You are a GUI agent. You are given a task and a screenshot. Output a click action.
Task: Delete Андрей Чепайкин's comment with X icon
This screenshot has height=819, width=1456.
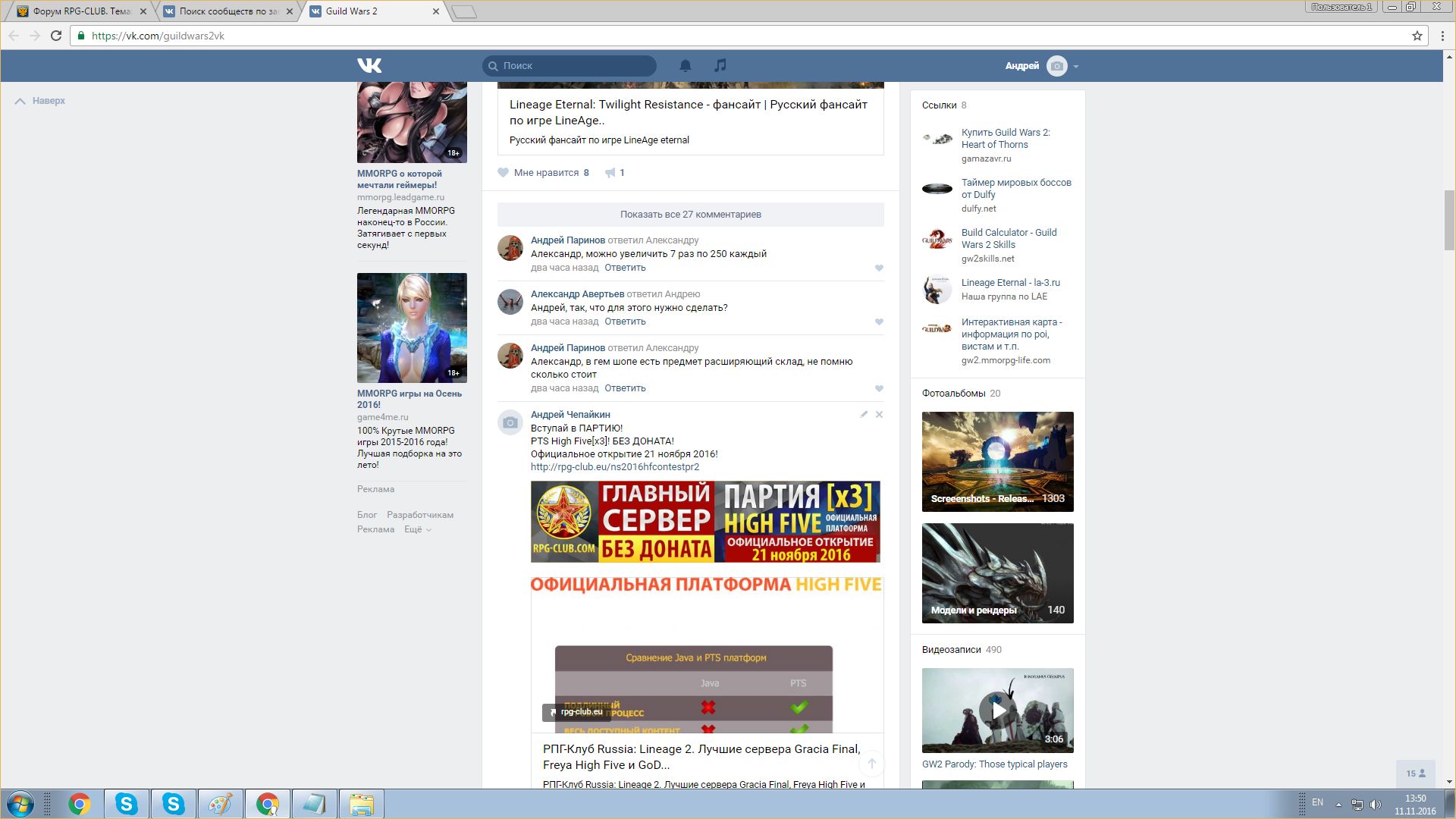coord(879,415)
